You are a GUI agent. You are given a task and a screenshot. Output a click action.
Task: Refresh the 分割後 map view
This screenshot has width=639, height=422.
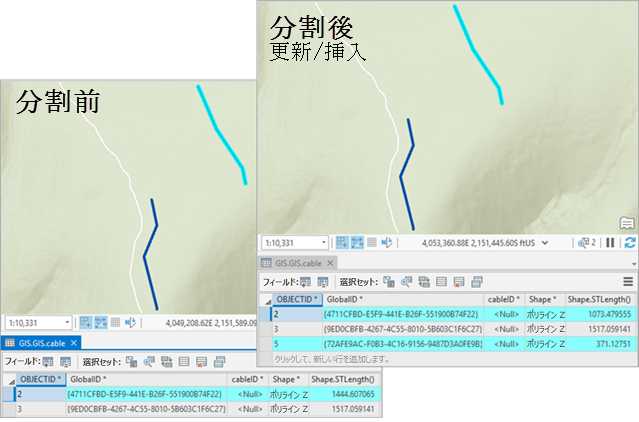point(629,243)
